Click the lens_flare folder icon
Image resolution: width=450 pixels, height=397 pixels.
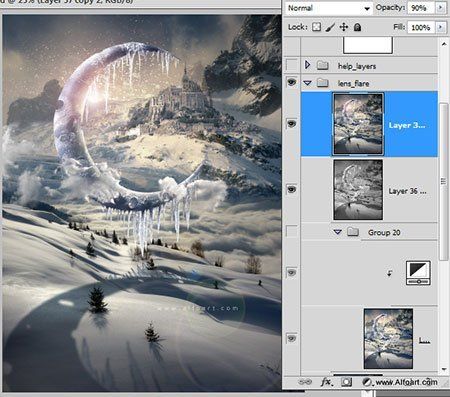coord(322,82)
